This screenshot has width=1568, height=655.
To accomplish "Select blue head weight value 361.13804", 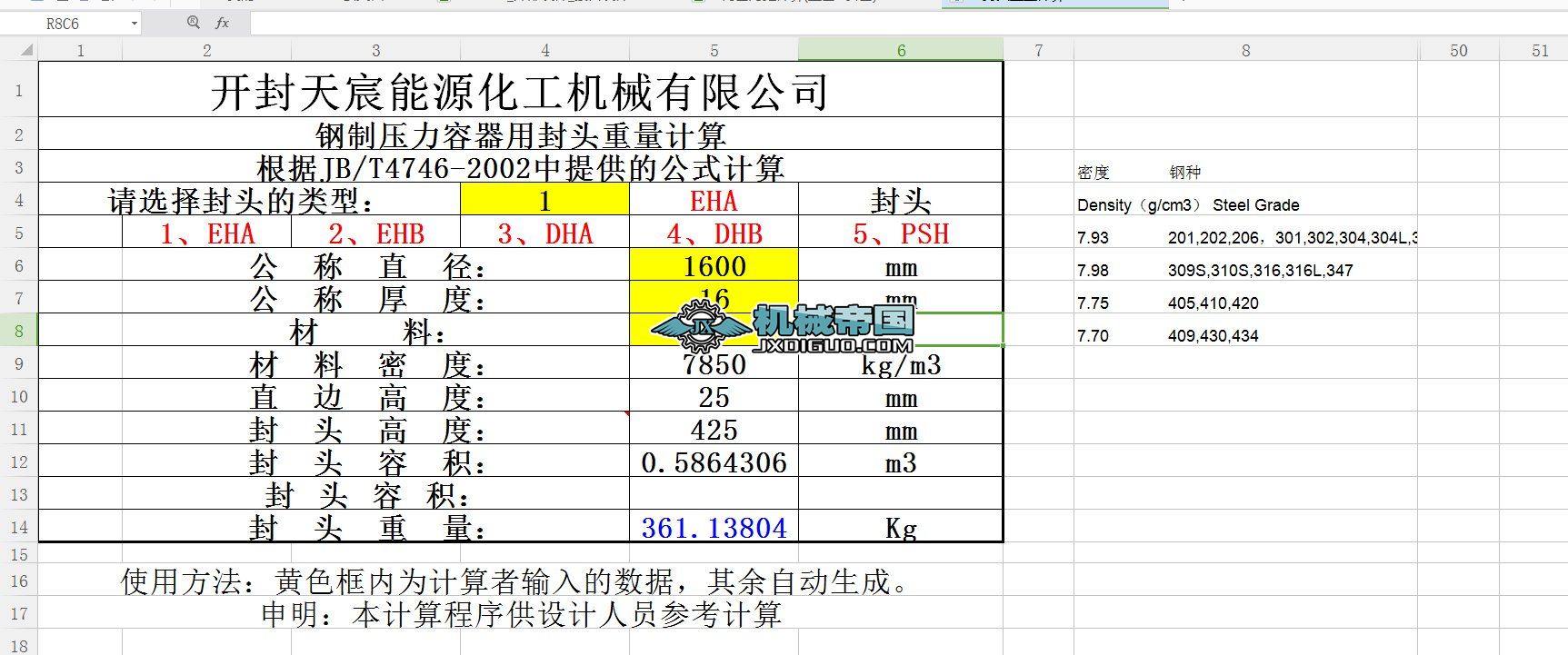I will [x=714, y=527].
